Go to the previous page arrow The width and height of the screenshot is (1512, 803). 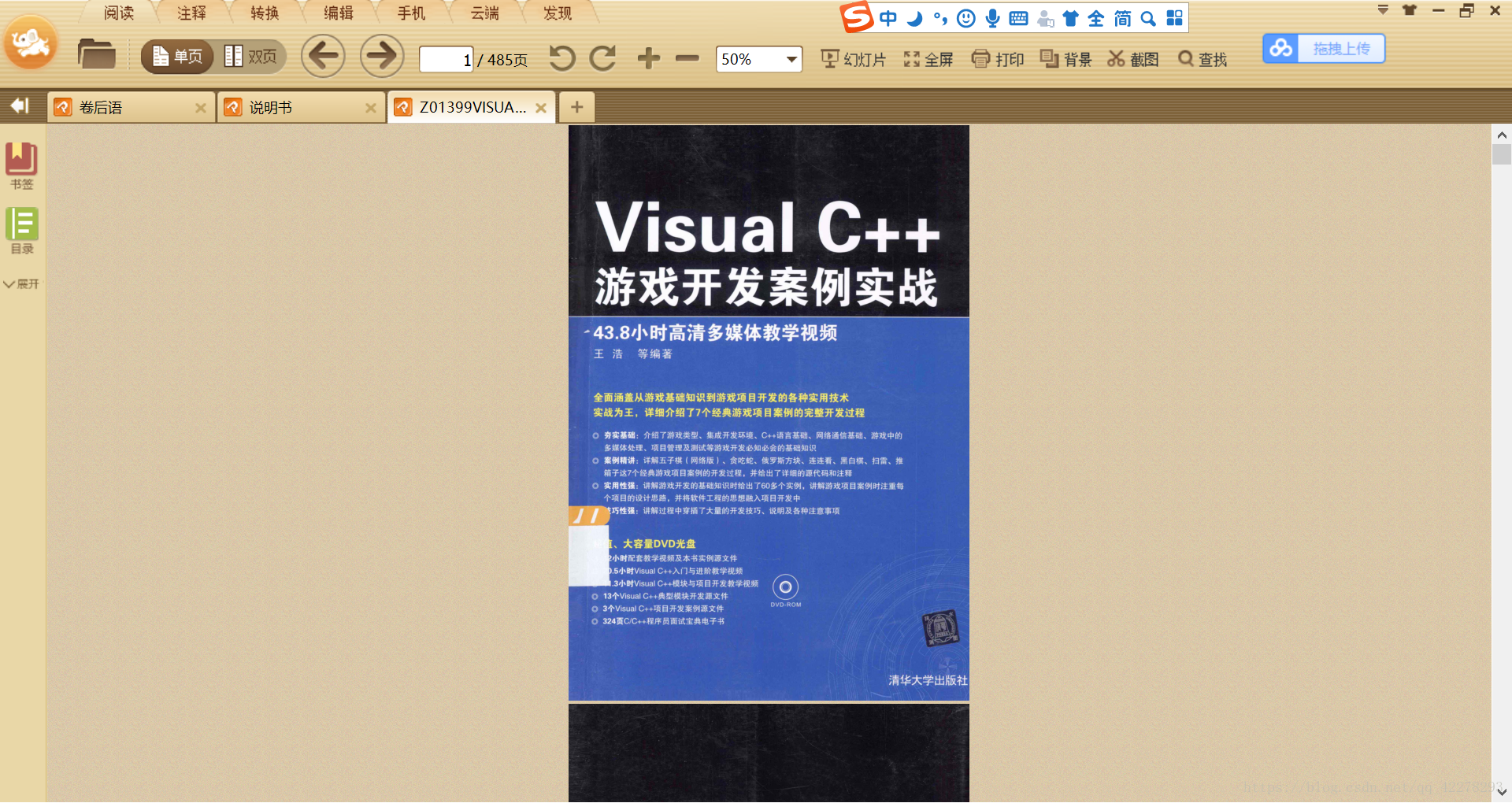[x=323, y=56]
